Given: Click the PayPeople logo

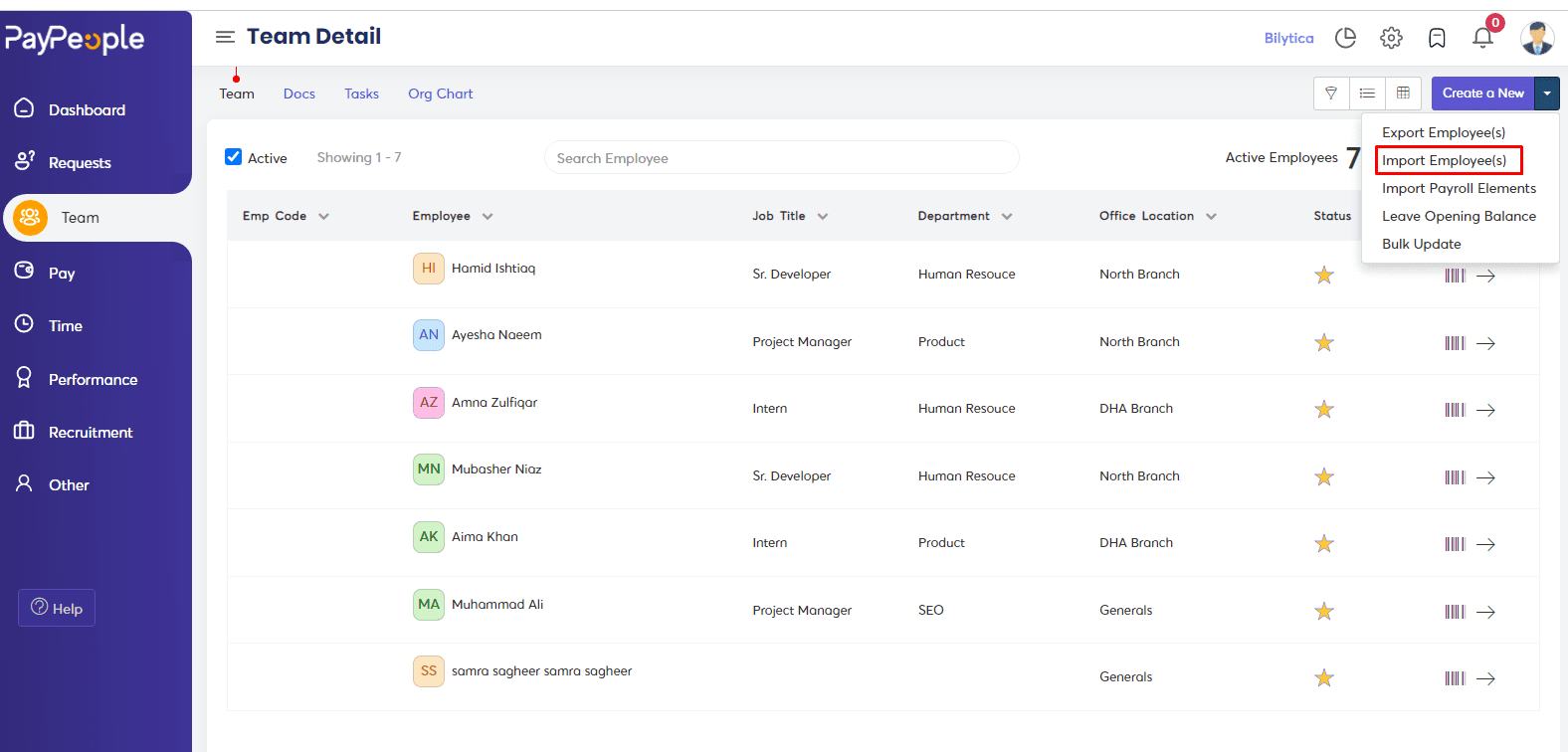Looking at the screenshot, I should tap(75, 40).
